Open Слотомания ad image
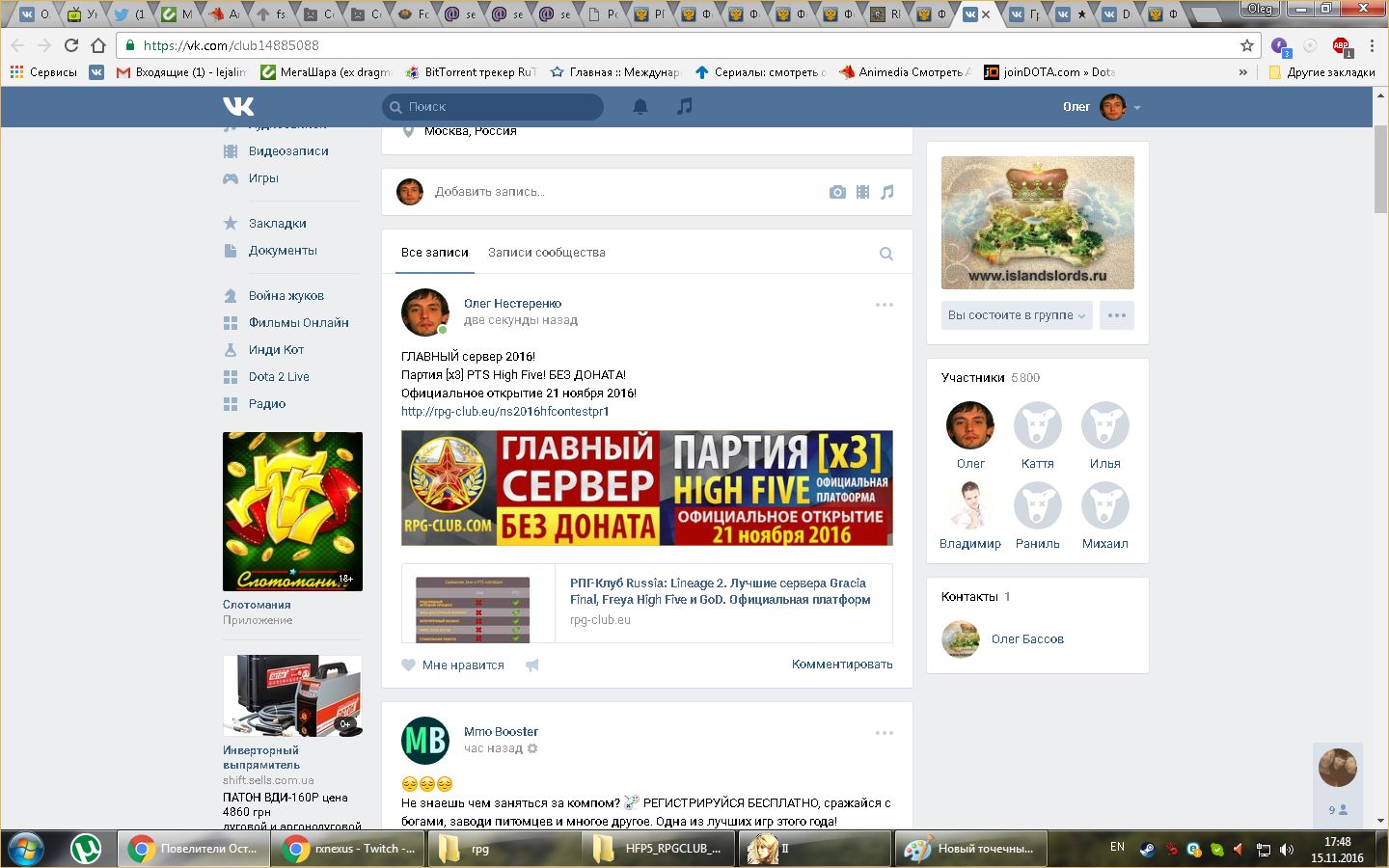The width and height of the screenshot is (1389, 868). [x=292, y=511]
